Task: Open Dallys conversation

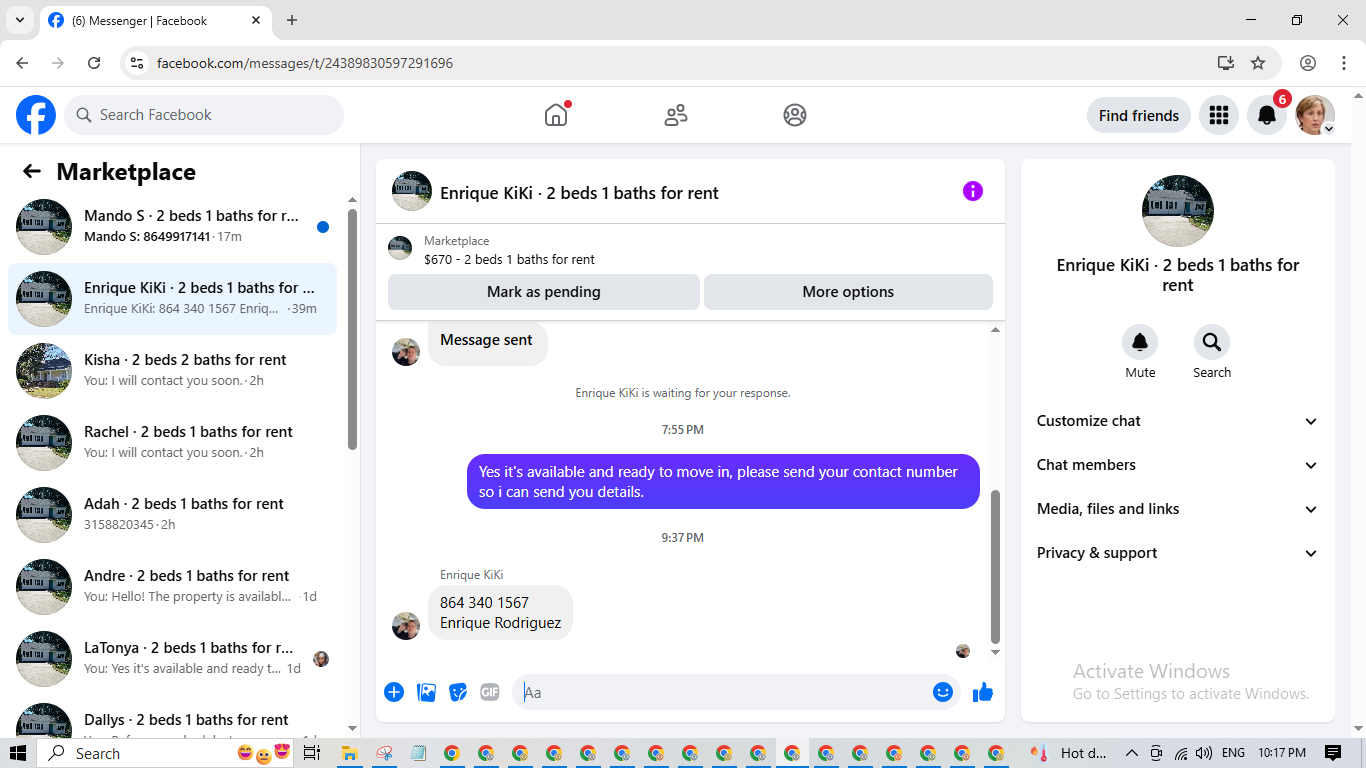Action: [172, 718]
